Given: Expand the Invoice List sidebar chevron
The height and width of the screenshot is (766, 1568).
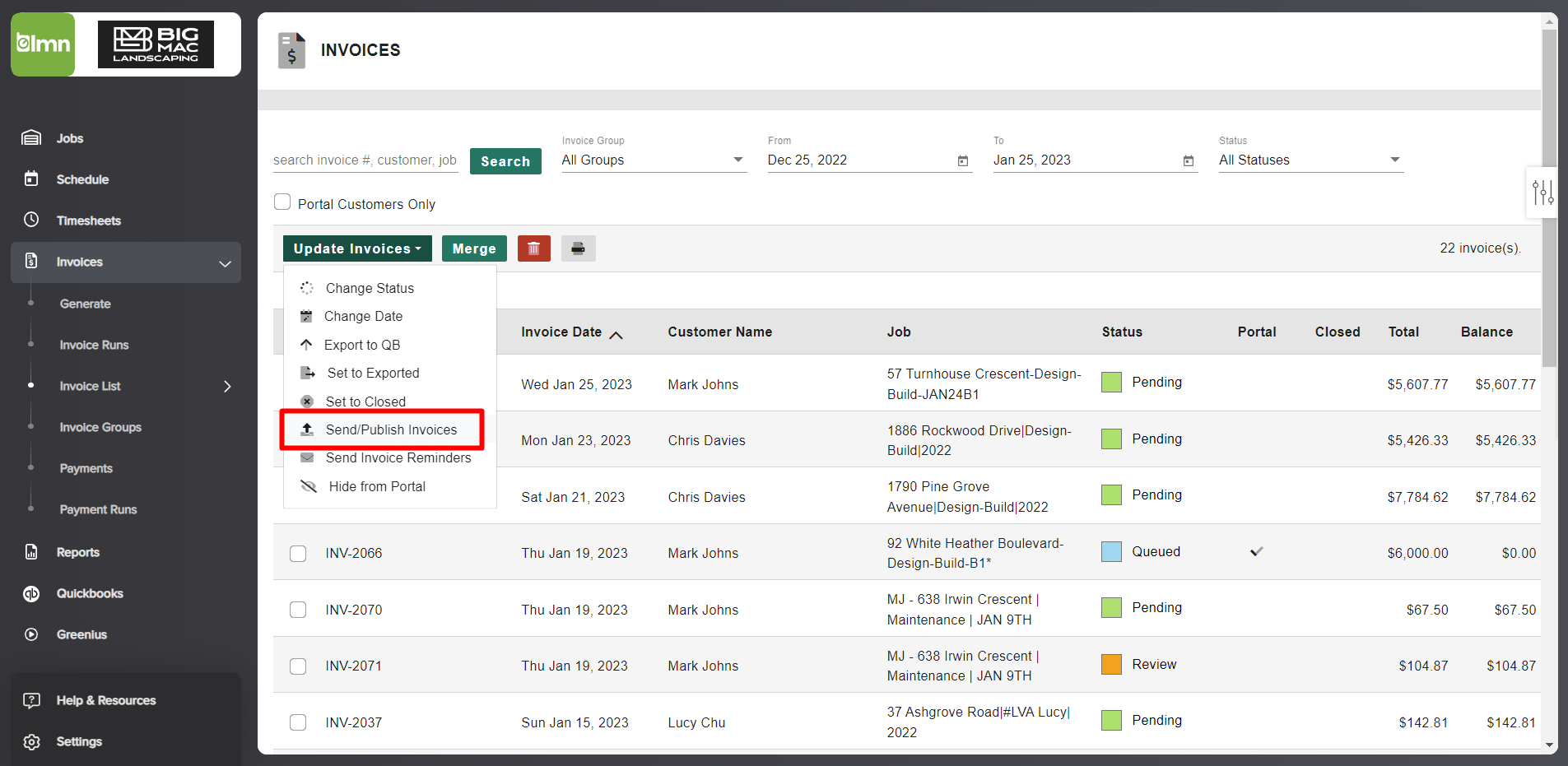Looking at the screenshot, I should coord(227,386).
